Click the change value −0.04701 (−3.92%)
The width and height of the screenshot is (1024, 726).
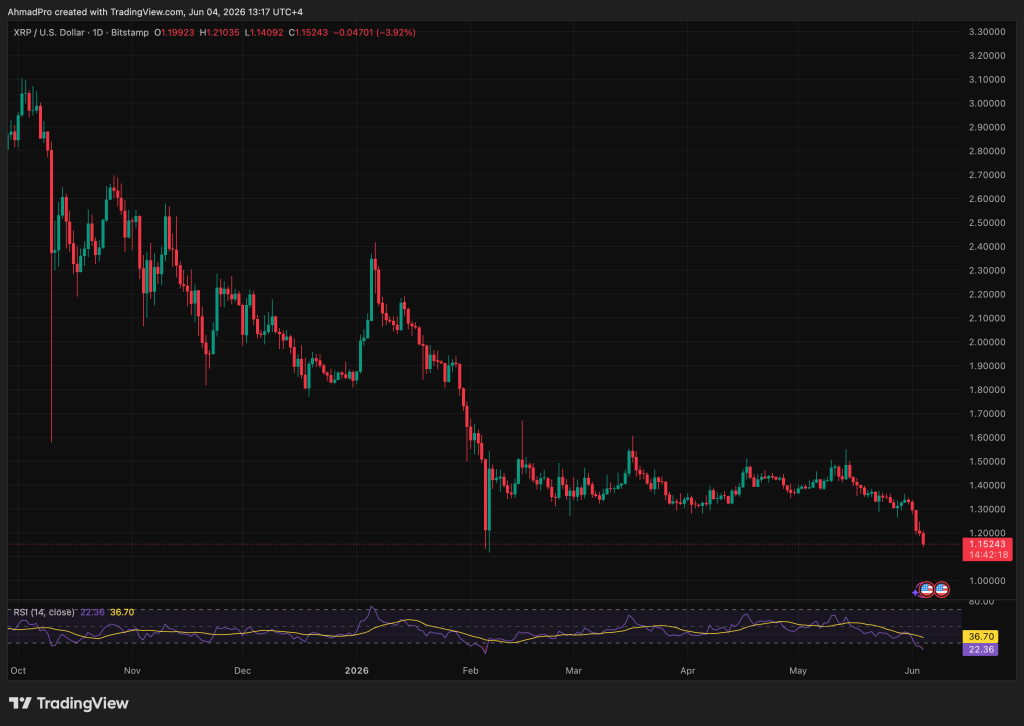pyautogui.click(x=374, y=33)
